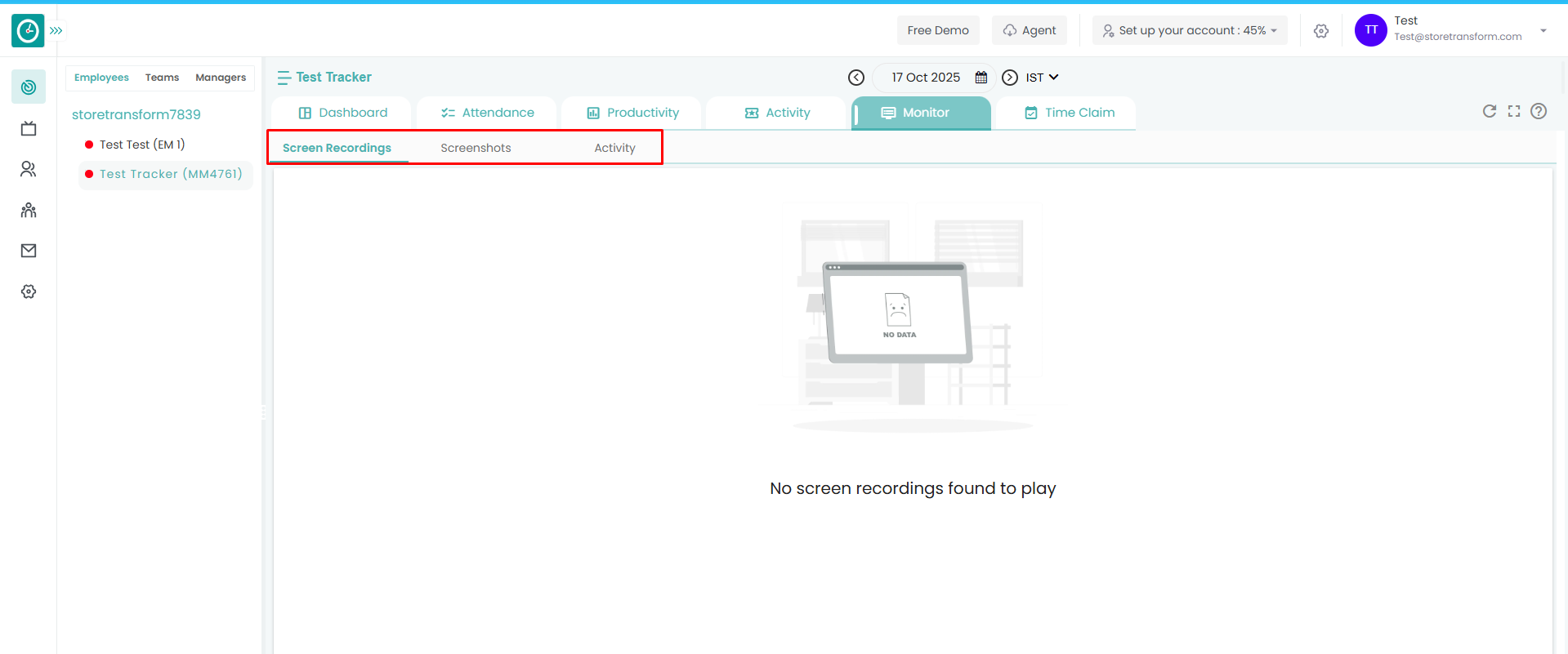Go to the next date arrow
1568x654 pixels.
1010,78
